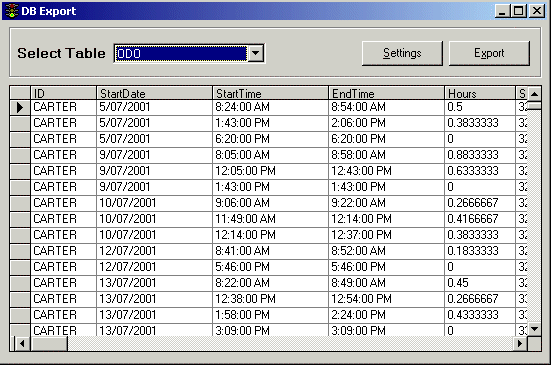The width and height of the screenshot is (551, 365).
Task: Click the EndTime cell 12:54:00 PM
Action: tap(386, 299)
